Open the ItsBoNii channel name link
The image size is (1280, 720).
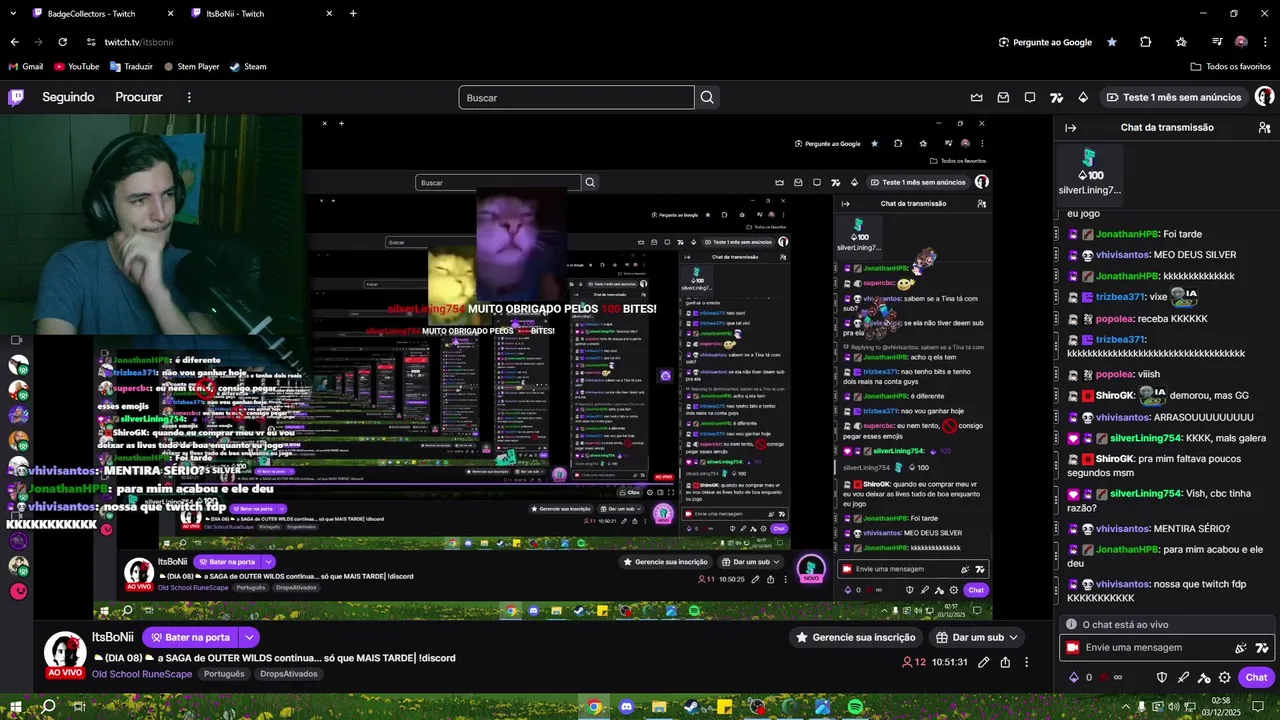pyautogui.click(x=112, y=637)
